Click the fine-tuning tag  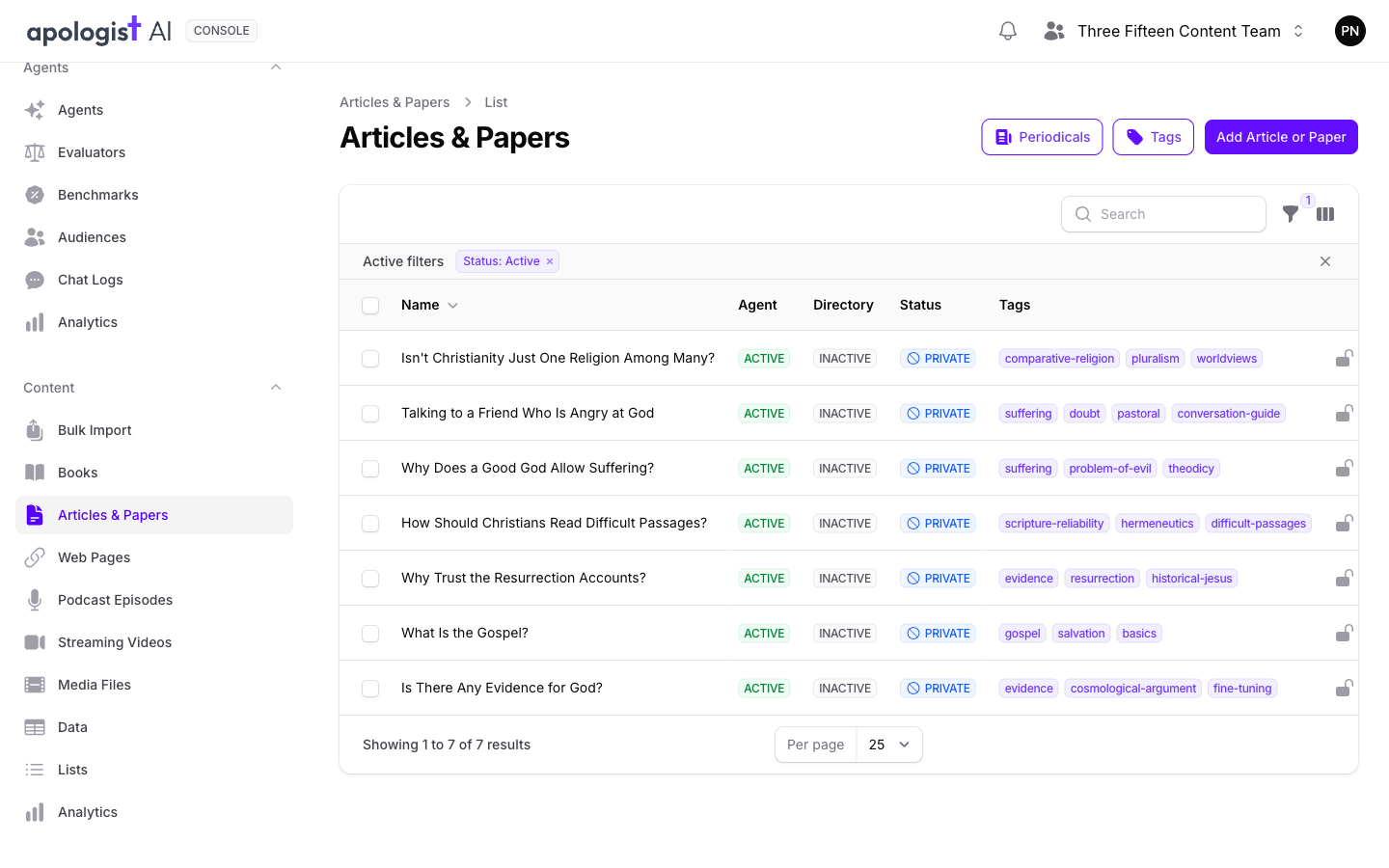click(x=1242, y=689)
